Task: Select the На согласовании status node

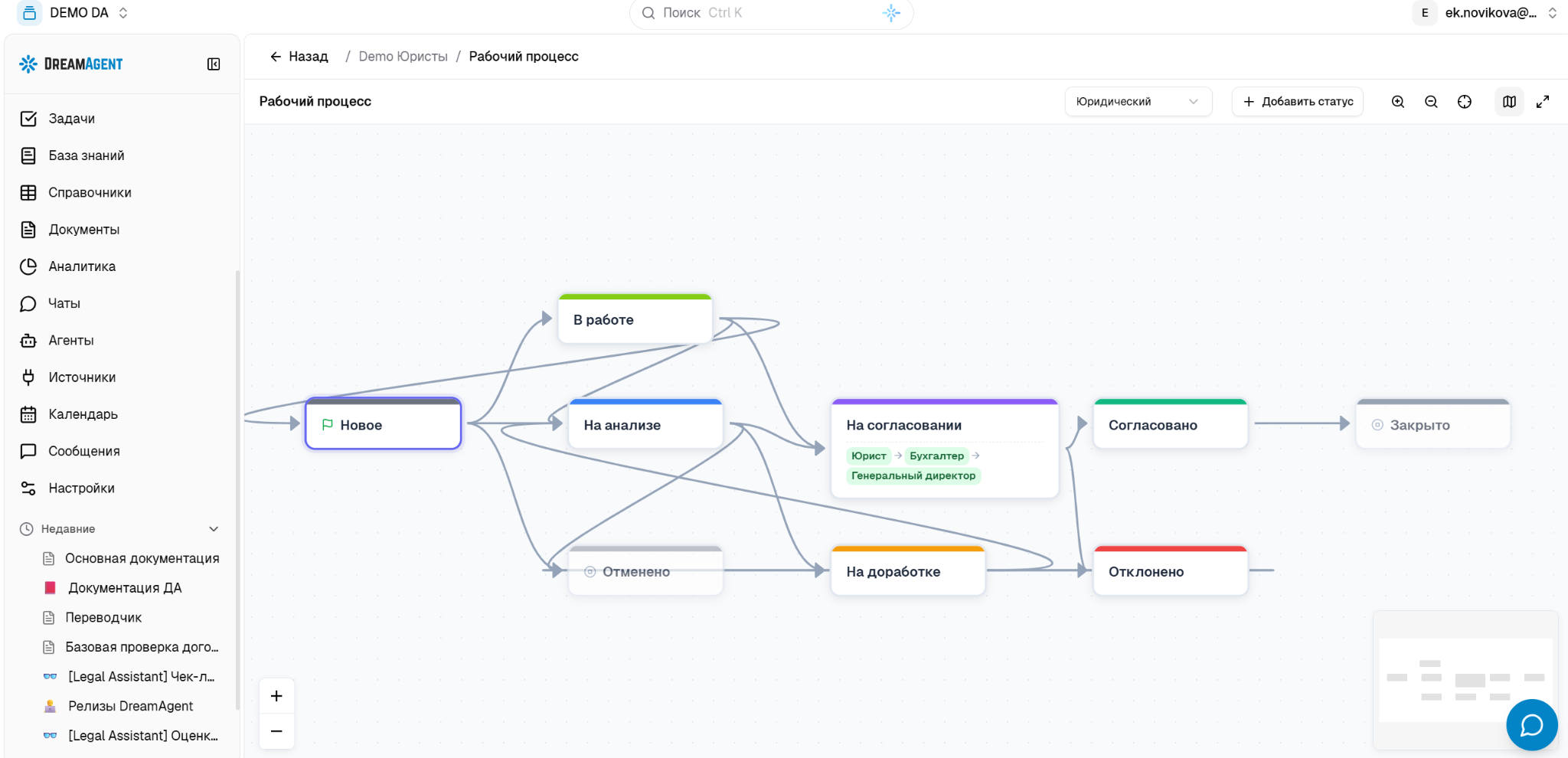Action: [x=945, y=449]
